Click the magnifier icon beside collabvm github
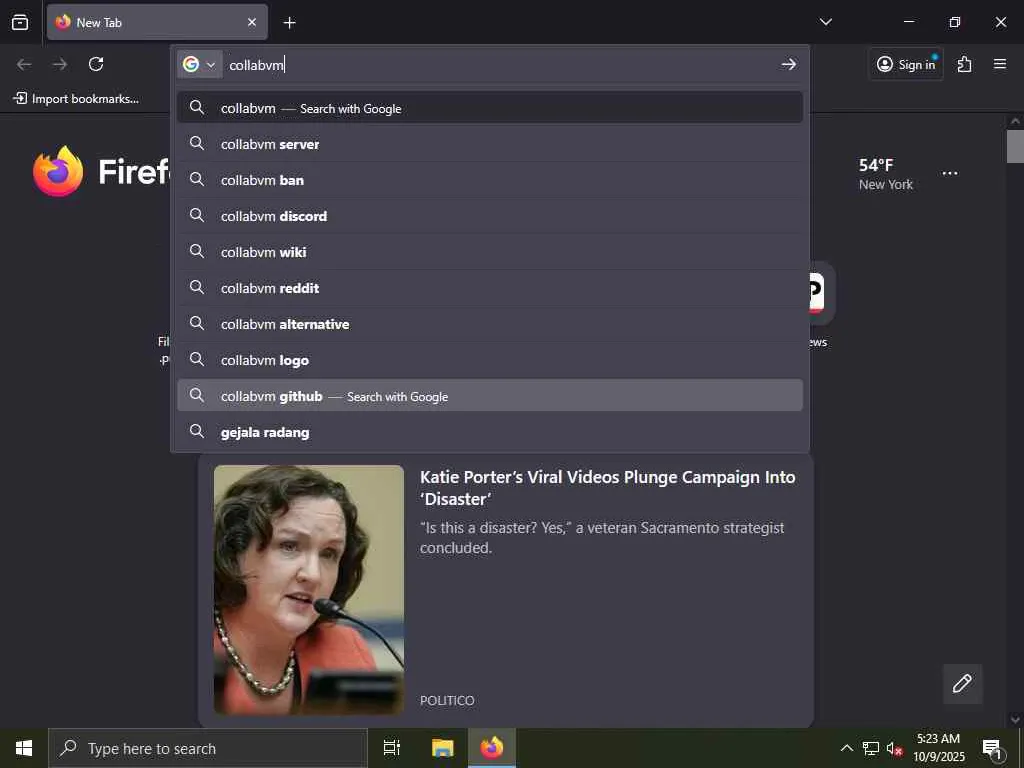 pos(197,394)
